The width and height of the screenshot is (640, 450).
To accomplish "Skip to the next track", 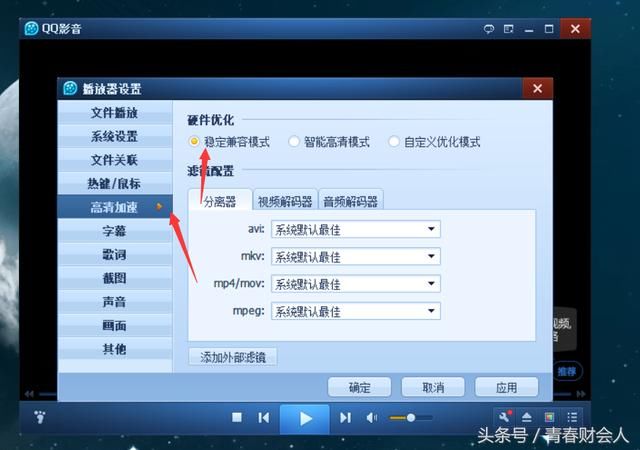I will click(345, 417).
